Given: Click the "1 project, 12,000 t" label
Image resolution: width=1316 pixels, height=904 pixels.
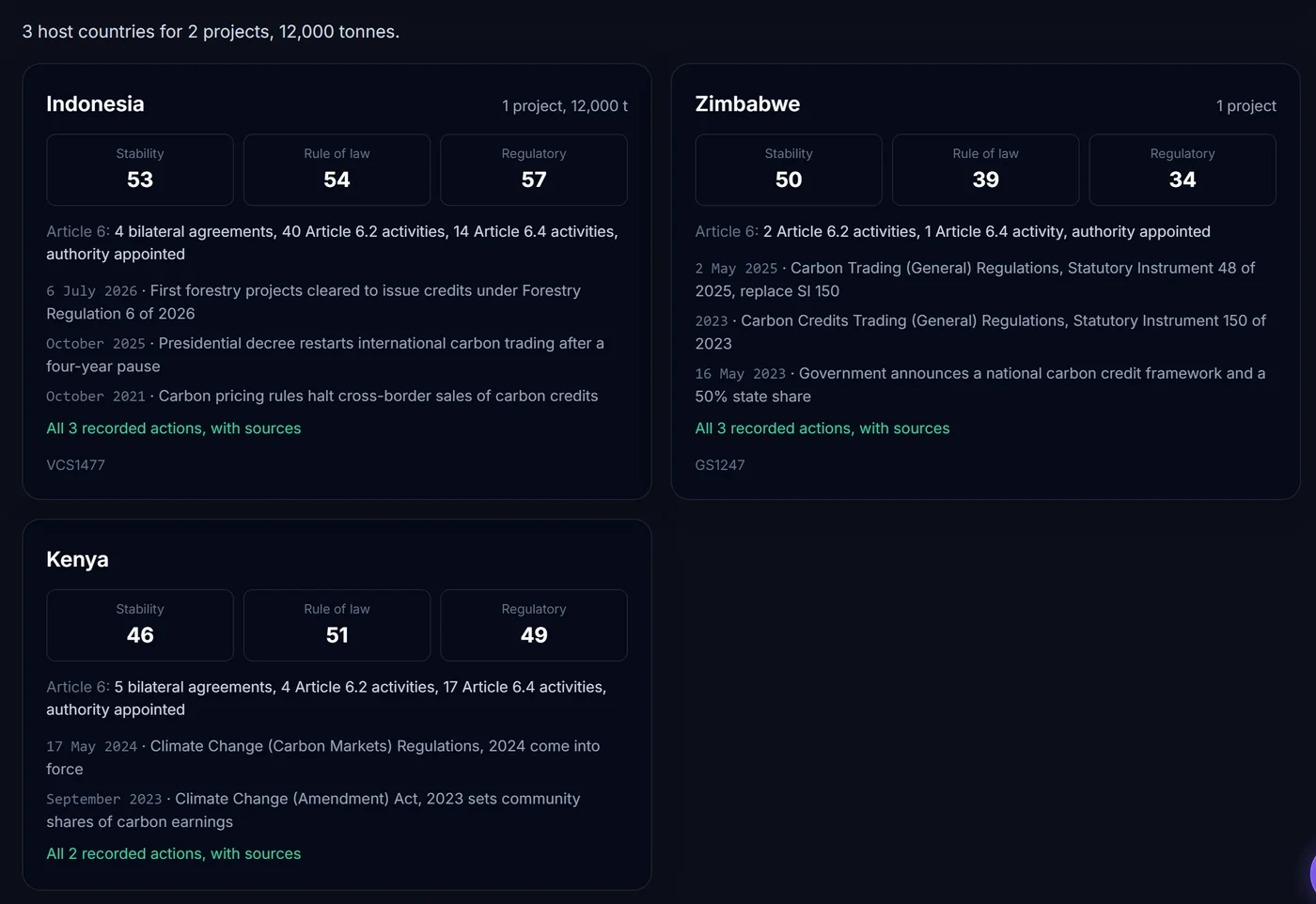Looking at the screenshot, I should coord(565,106).
